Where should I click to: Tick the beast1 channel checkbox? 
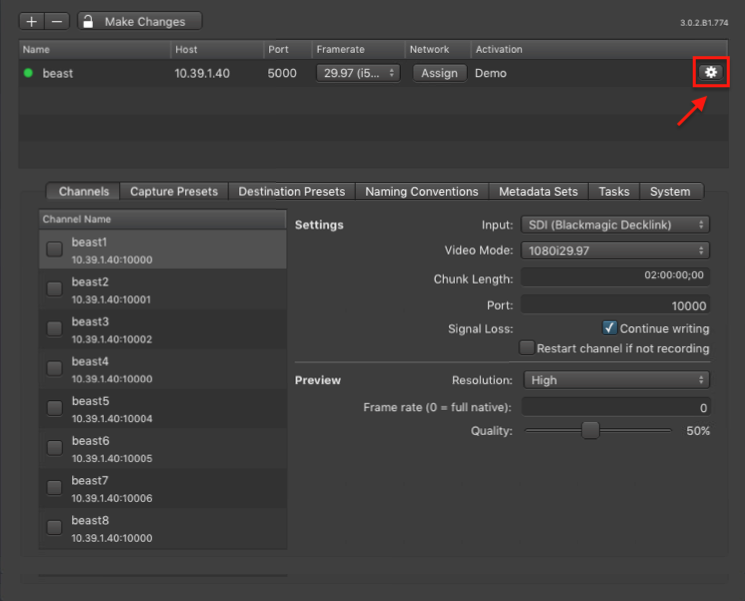(54, 249)
